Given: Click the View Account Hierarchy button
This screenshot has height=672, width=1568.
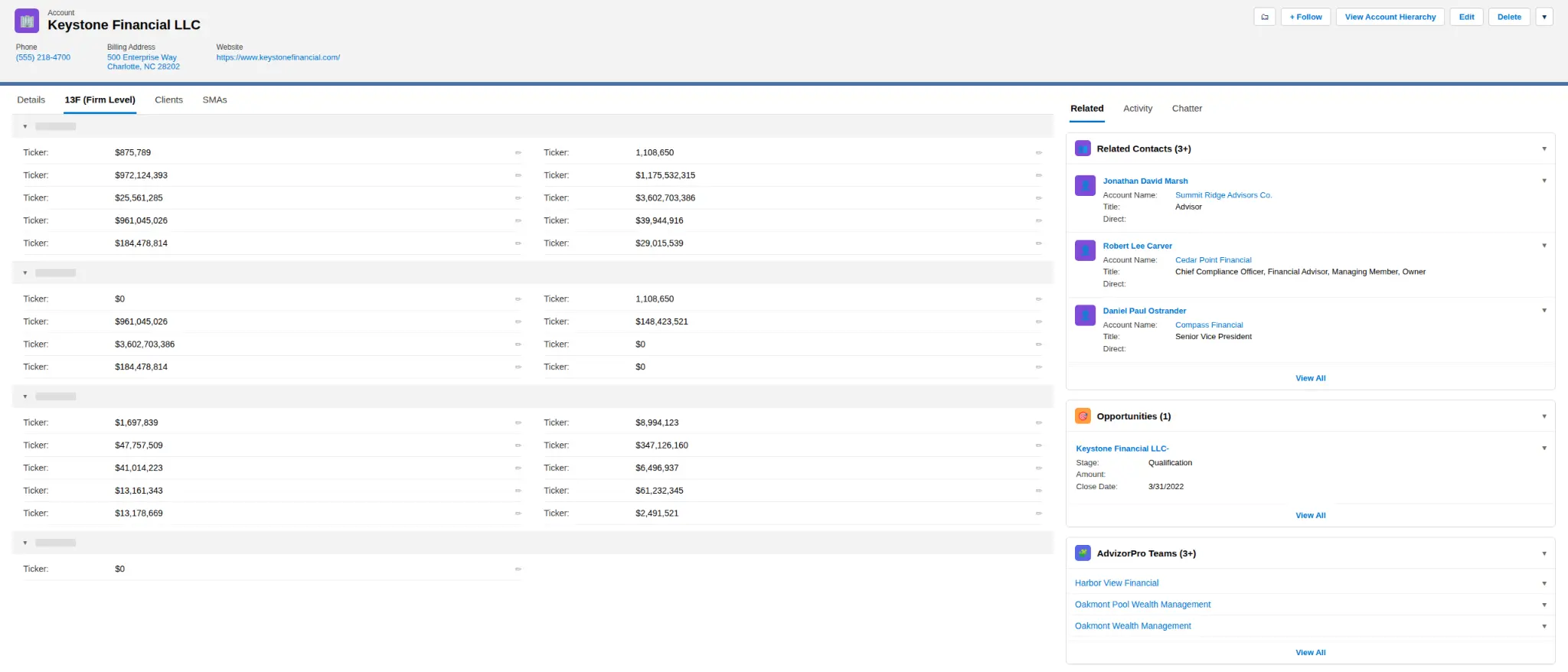Looking at the screenshot, I should click(x=1390, y=17).
